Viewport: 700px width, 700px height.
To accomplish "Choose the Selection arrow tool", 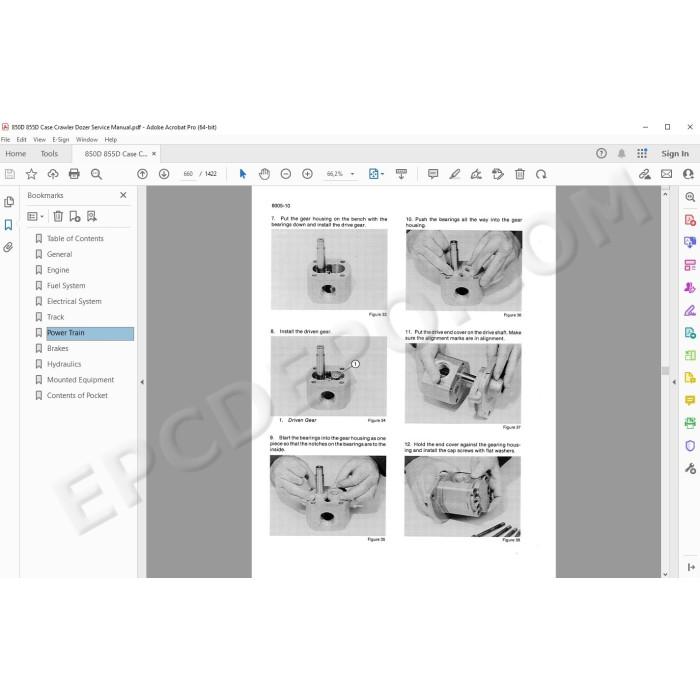I will [242, 174].
